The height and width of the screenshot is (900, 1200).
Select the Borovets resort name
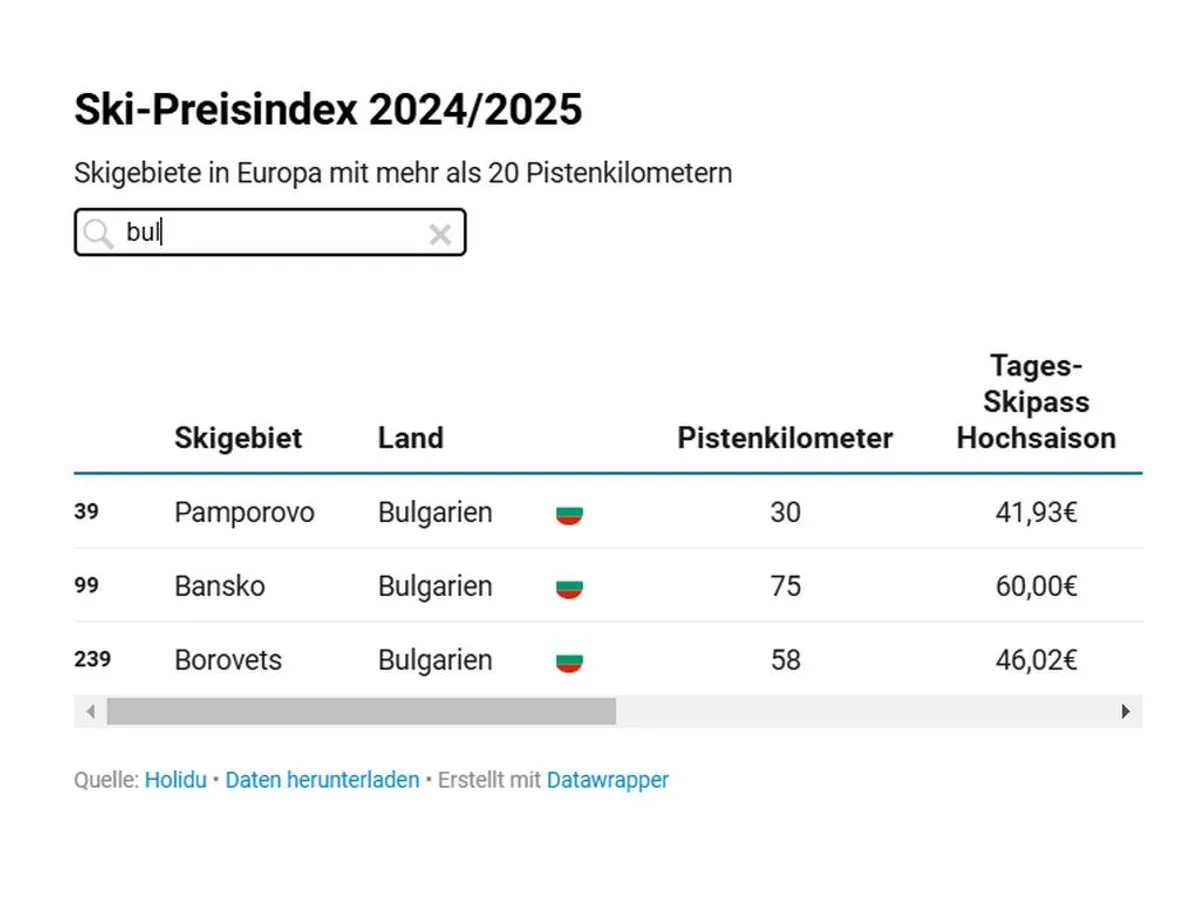pos(228,660)
